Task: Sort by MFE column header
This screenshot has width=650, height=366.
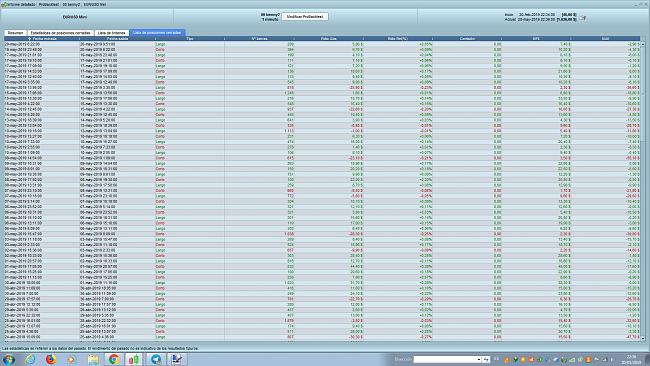Action: coord(536,39)
